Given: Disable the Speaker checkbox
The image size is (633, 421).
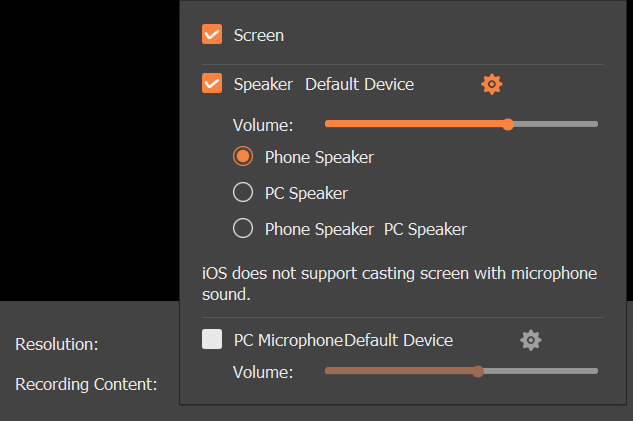Looking at the screenshot, I should [212, 84].
